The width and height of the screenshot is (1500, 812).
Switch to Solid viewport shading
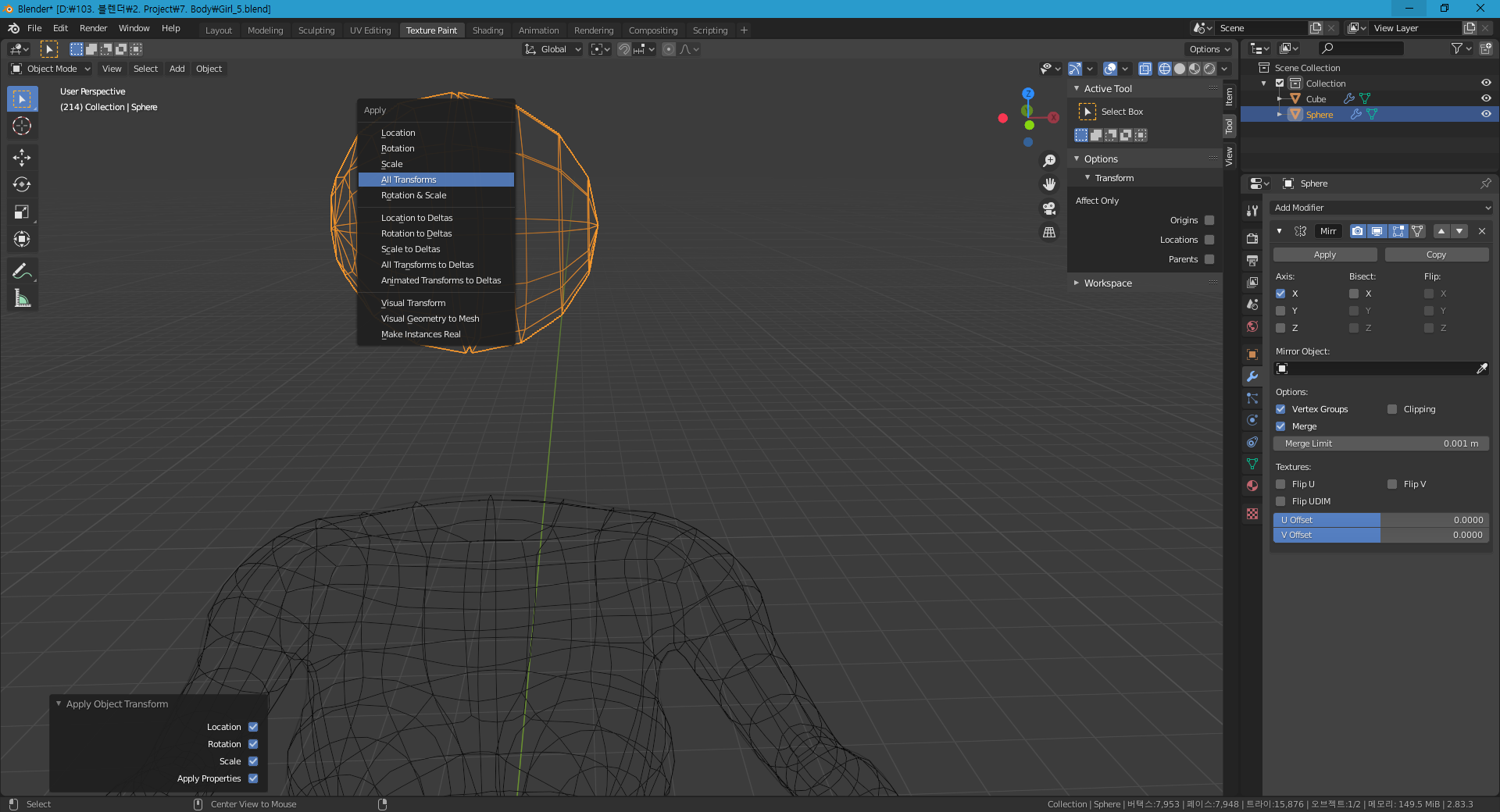pos(1180,69)
